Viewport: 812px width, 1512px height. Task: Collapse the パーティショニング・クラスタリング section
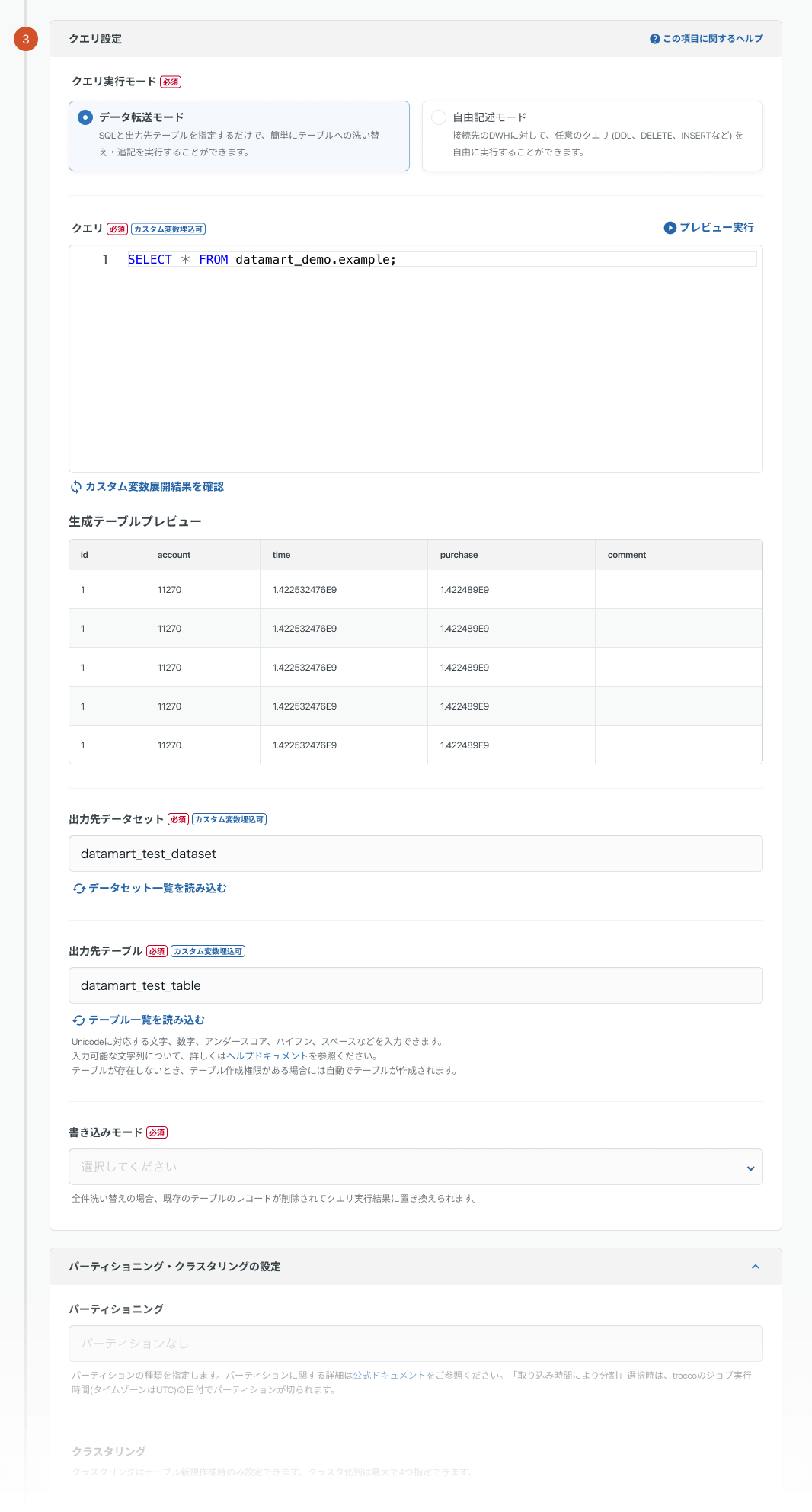click(755, 1267)
